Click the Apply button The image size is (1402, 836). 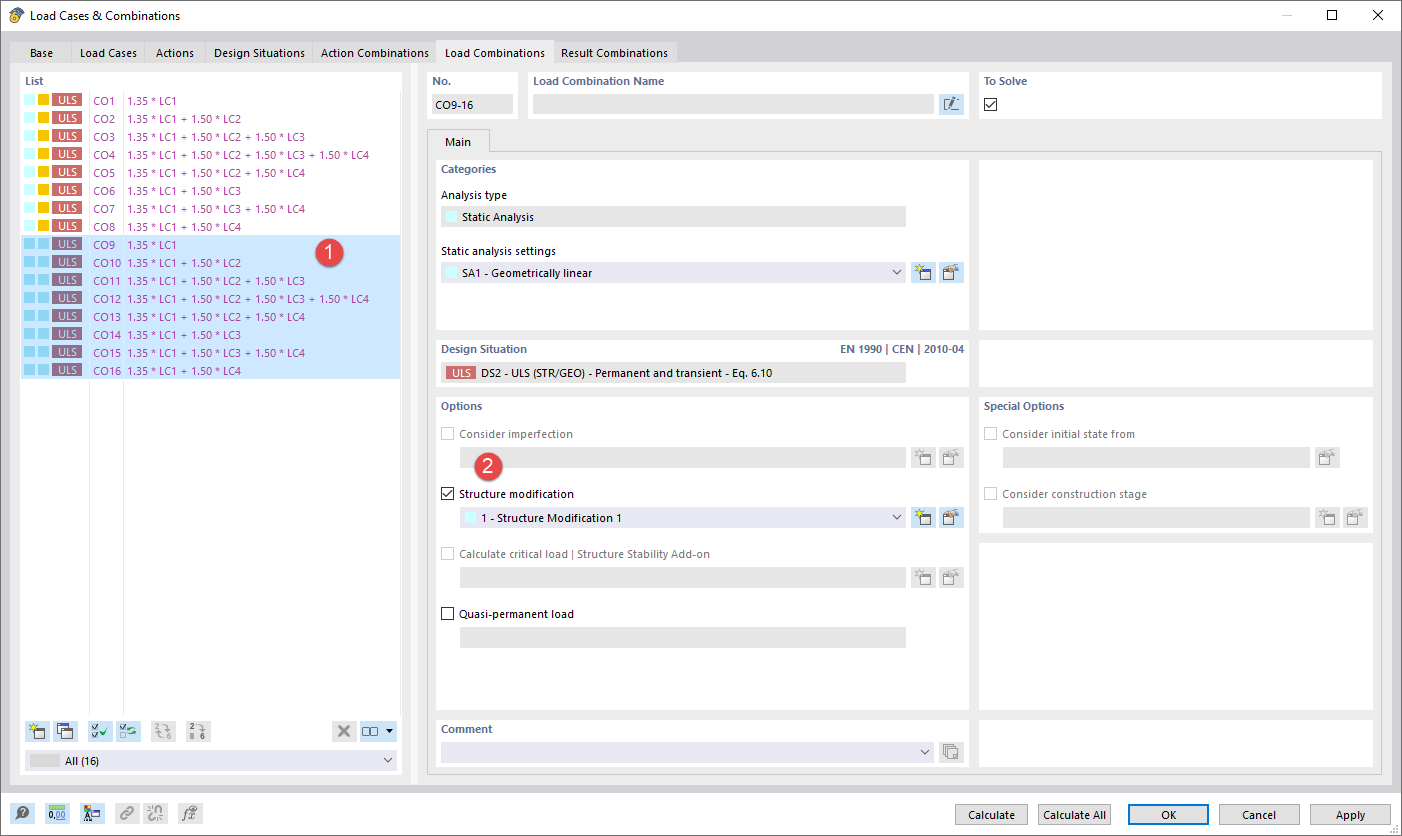1350,814
